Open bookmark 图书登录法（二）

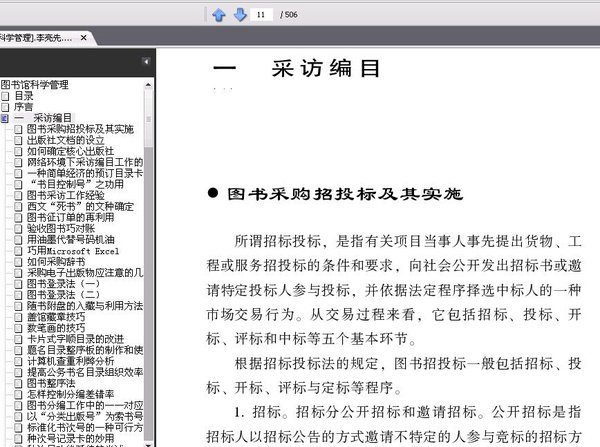click(x=64, y=295)
